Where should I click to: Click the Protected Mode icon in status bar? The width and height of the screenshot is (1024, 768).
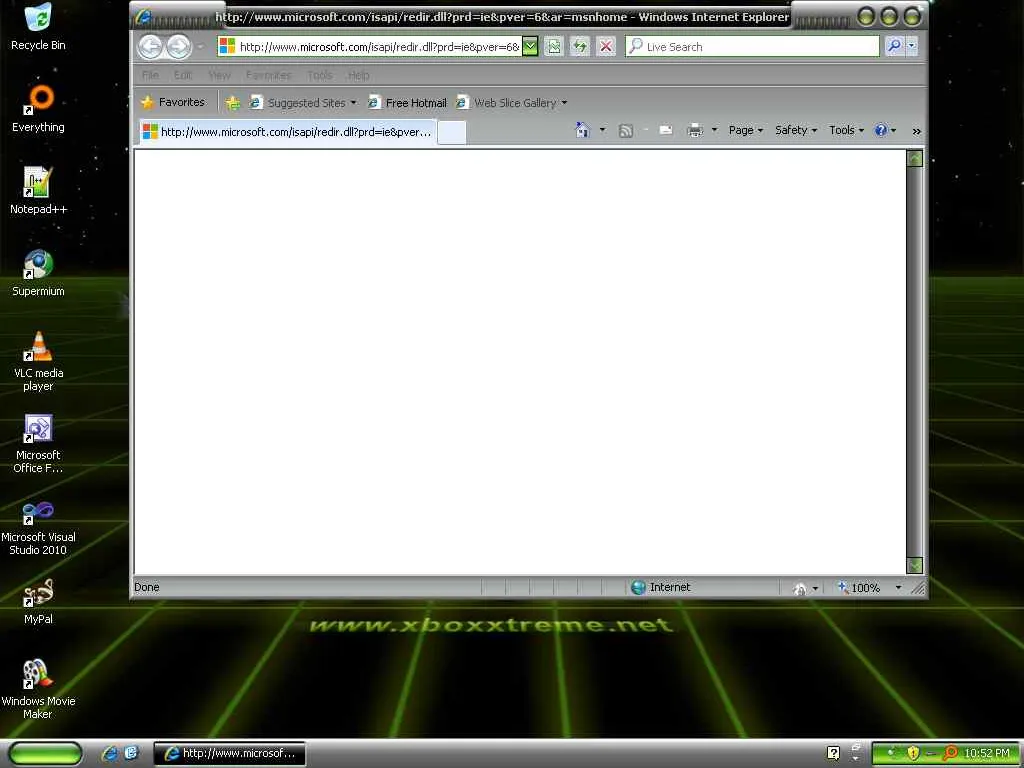point(800,588)
